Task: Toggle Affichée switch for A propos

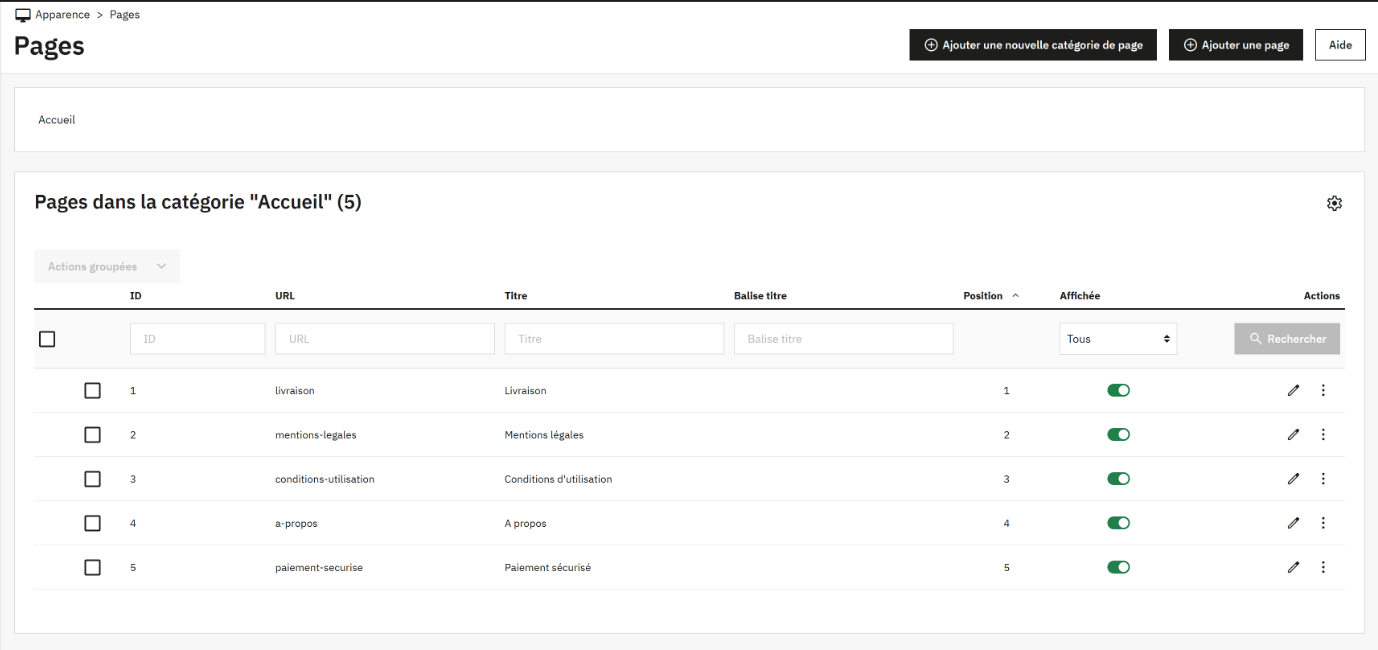Action: (x=1118, y=523)
